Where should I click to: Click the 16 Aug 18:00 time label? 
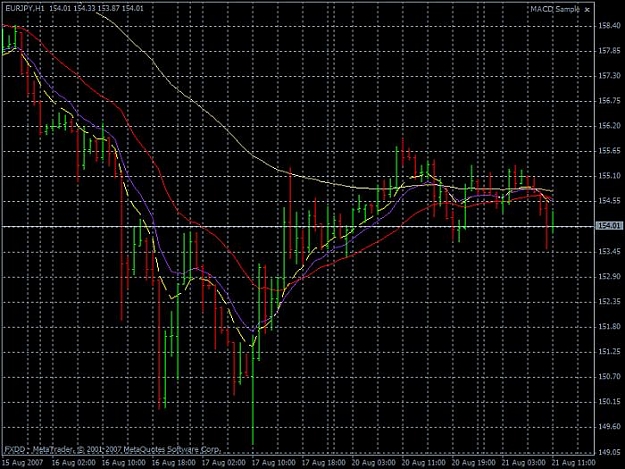(x=174, y=463)
